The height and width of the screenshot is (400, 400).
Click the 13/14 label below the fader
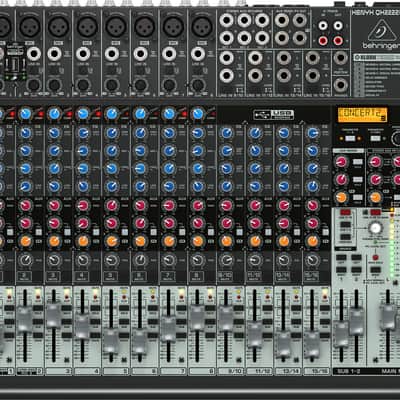point(287,371)
